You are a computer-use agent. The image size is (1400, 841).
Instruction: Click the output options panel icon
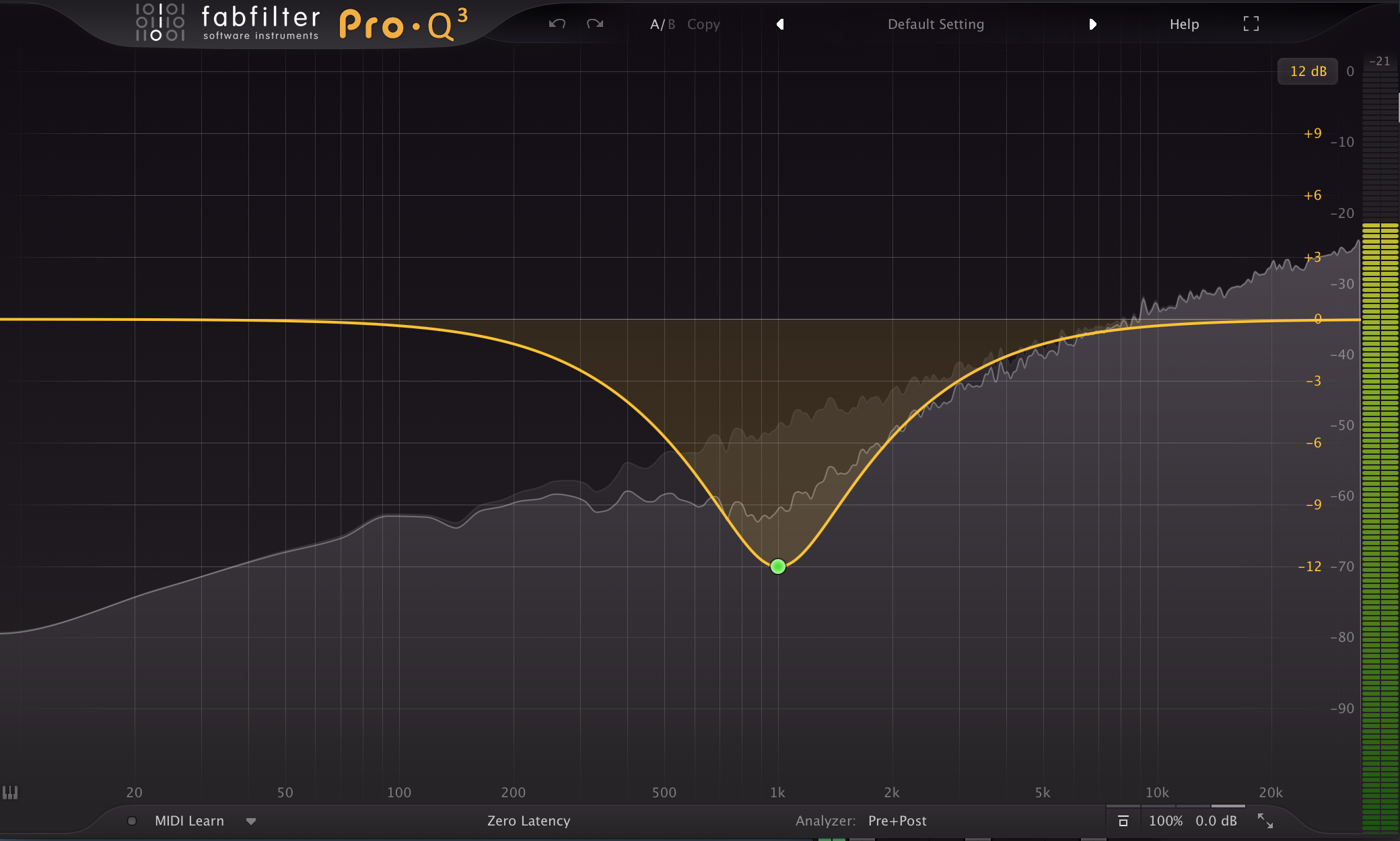tap(1123, 821)
